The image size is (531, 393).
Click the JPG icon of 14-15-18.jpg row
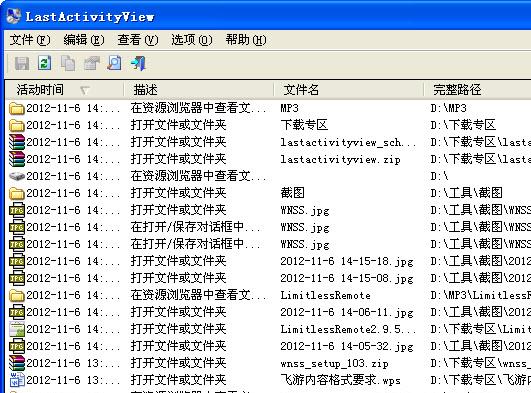click(17, 261)
